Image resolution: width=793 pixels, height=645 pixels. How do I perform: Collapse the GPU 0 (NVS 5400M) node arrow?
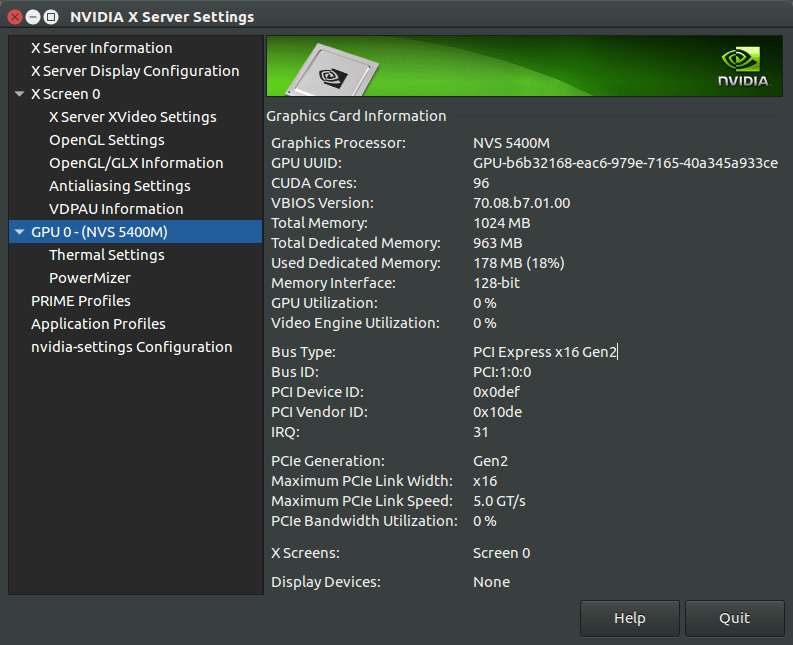pyautogui.click(x=20, y=232)
